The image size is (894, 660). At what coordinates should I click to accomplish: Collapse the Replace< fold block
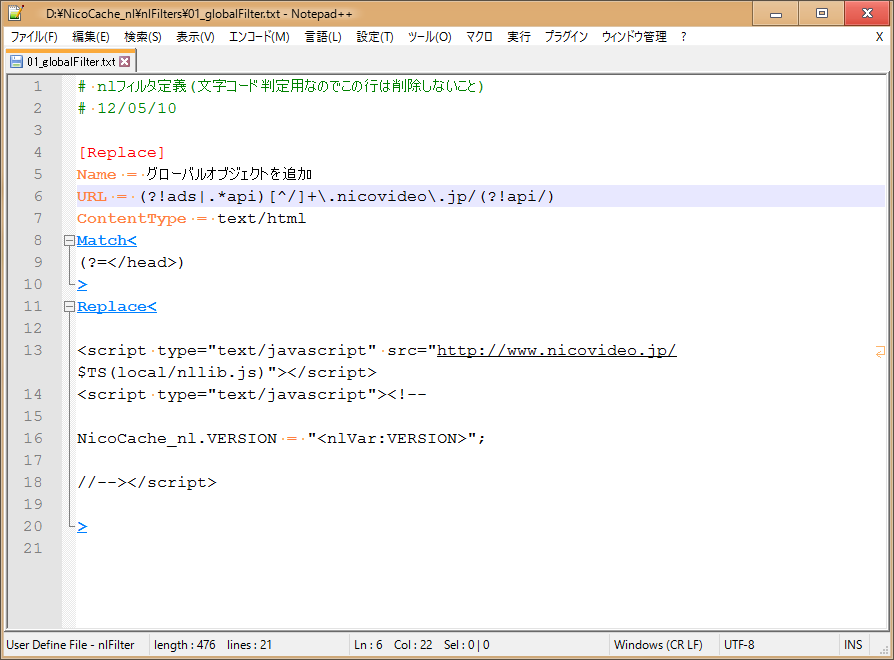pyautogui.click(x=69, y=307)
